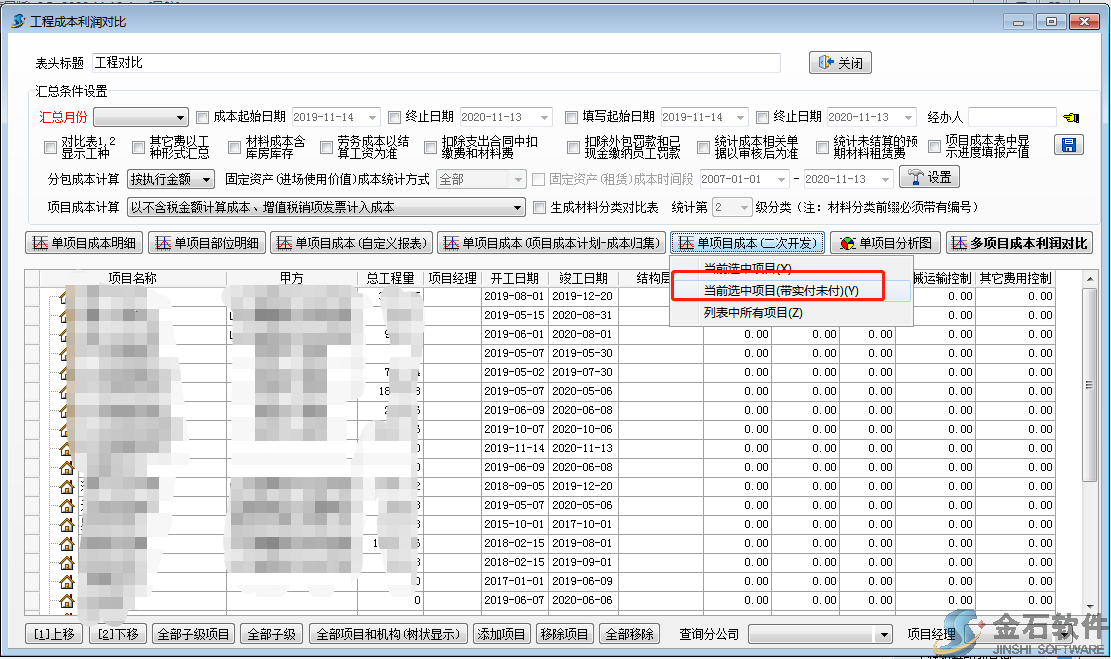Click 关闭 button with exit icon
This screenshot has height=659, width=1111.
pyautogui.click(x=840, y=63)
